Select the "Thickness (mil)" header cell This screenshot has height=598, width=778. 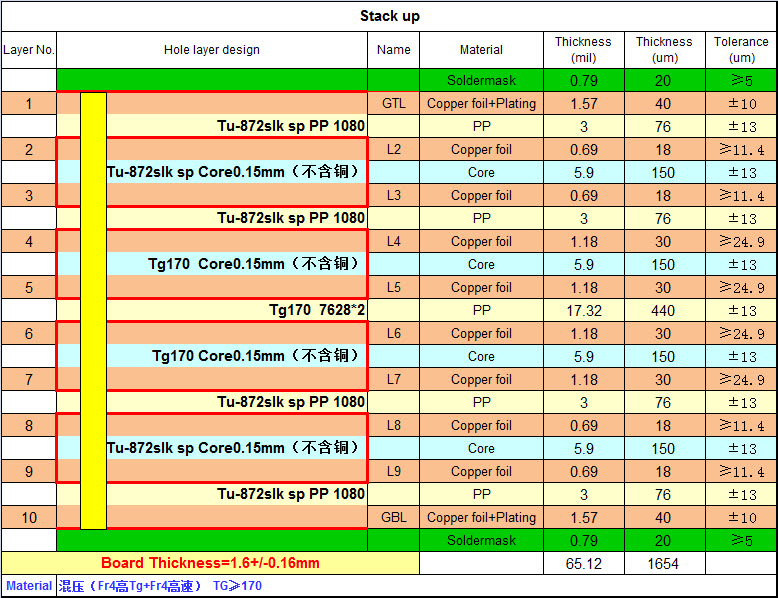coord(583,50)
